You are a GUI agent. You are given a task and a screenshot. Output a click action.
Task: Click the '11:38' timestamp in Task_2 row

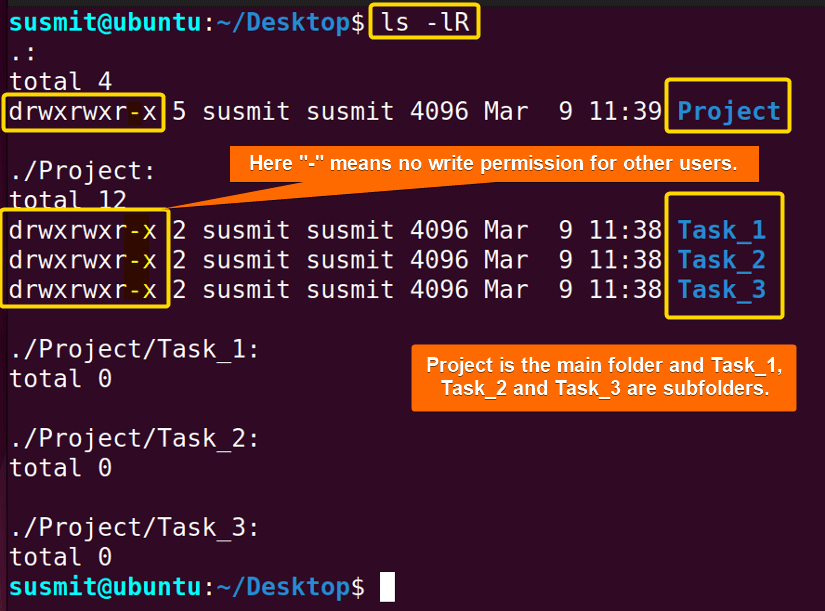[x=625, y=260]
